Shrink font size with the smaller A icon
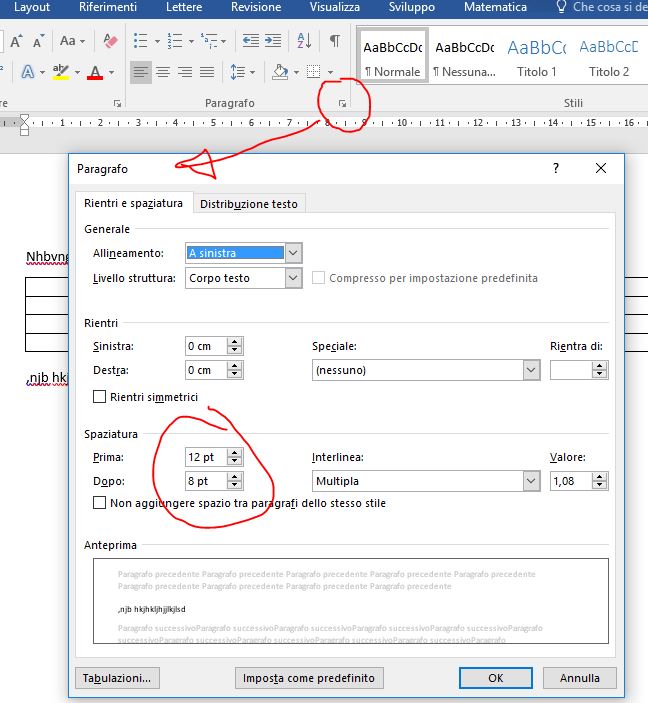This screenshot has width=648, height=703. click(39, 41)
